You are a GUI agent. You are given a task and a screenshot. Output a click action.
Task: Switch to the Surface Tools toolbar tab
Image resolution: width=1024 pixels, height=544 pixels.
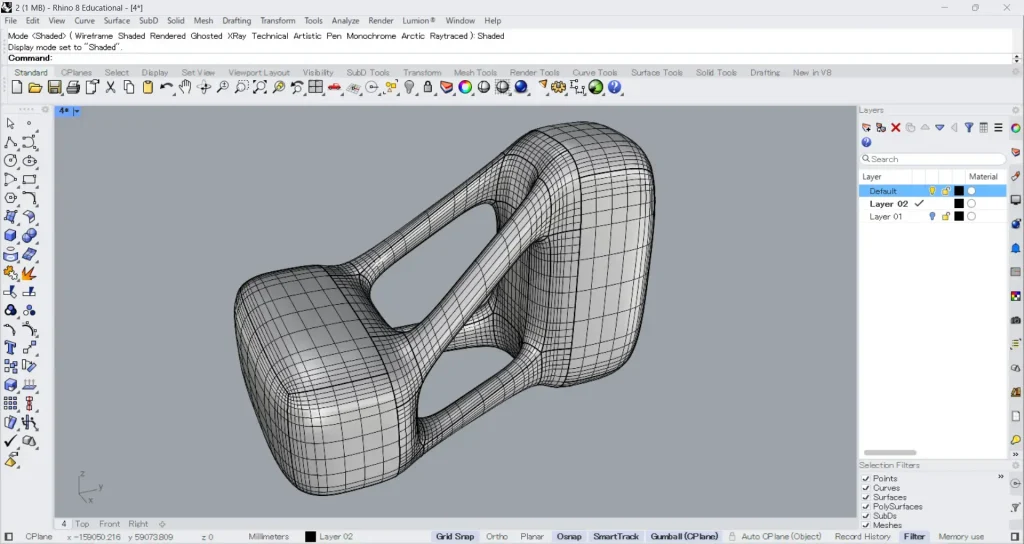pos(656,72)
